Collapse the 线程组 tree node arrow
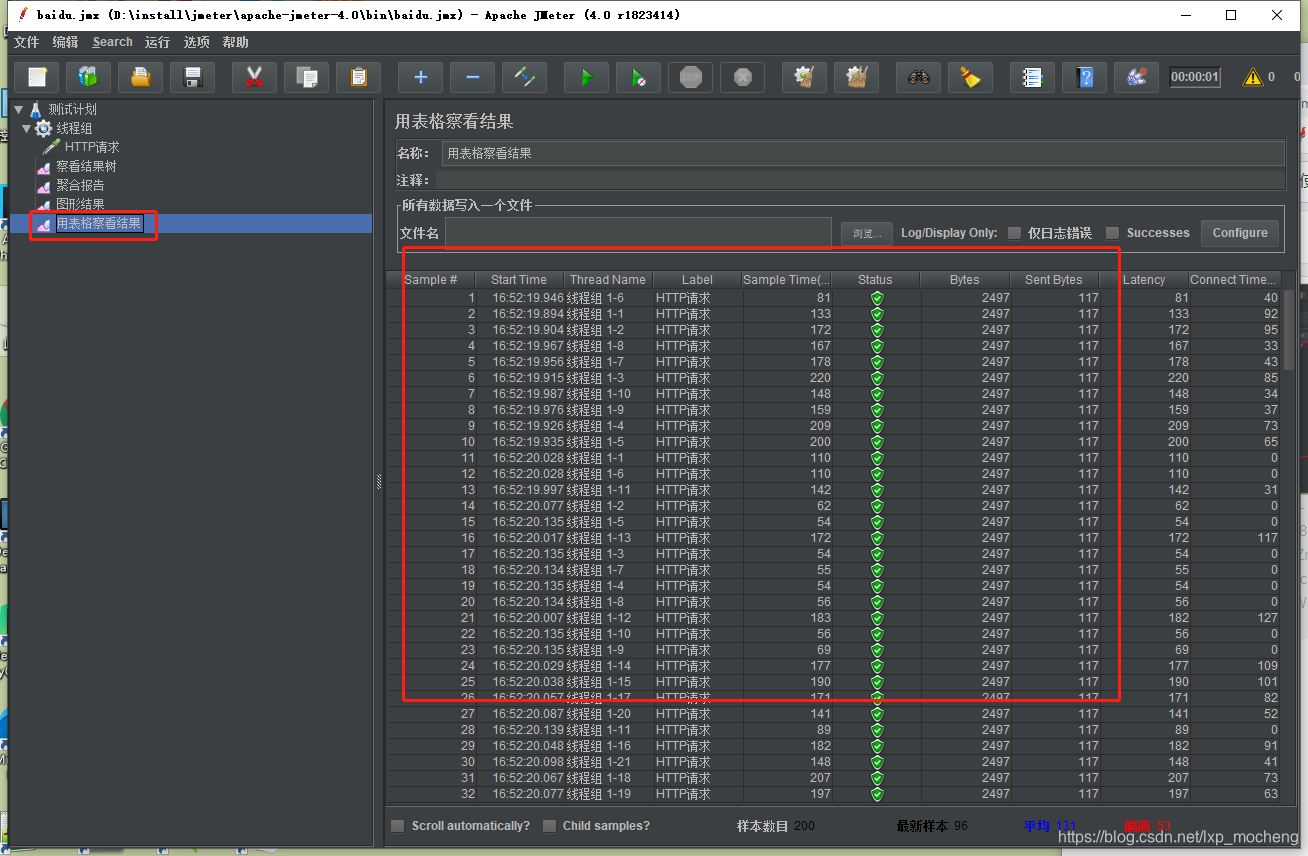 point(27,128)
